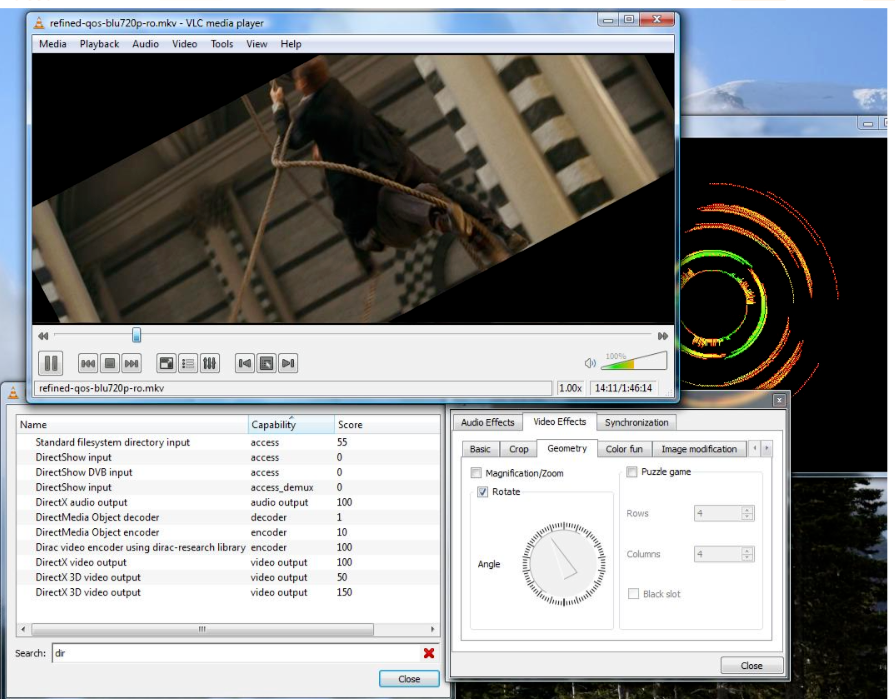
Task: Click the faster forward arrows icon
Action: click(663, 336)
